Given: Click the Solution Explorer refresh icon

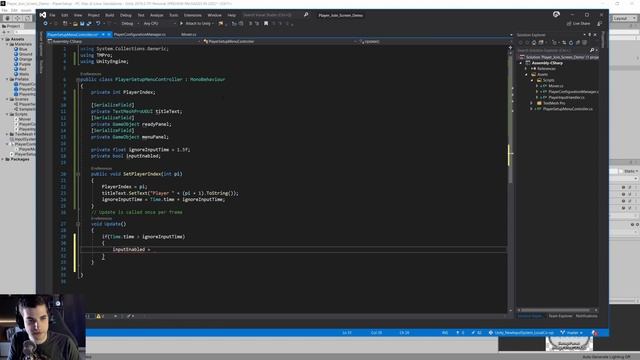Looking at the screenshot, I should pyautogui.click(x=571, y=42).
